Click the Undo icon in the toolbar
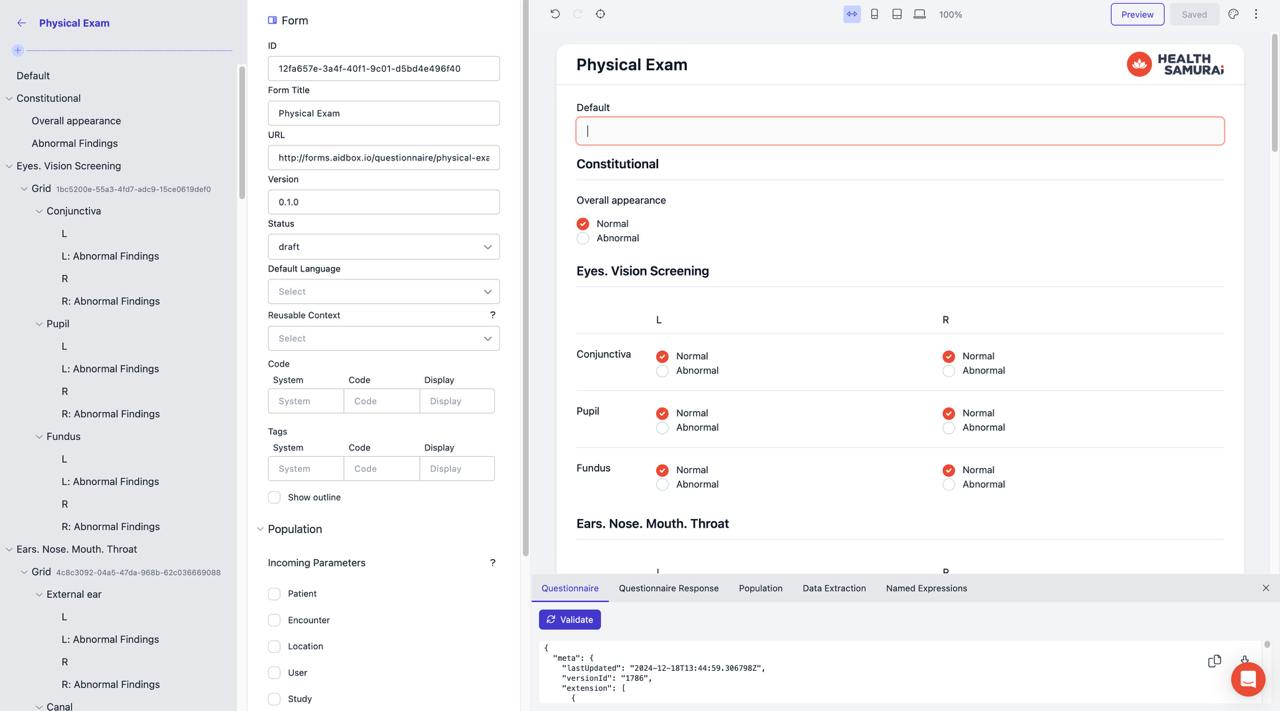Viewport: 1280px width, 711px height. click(554, 13)
